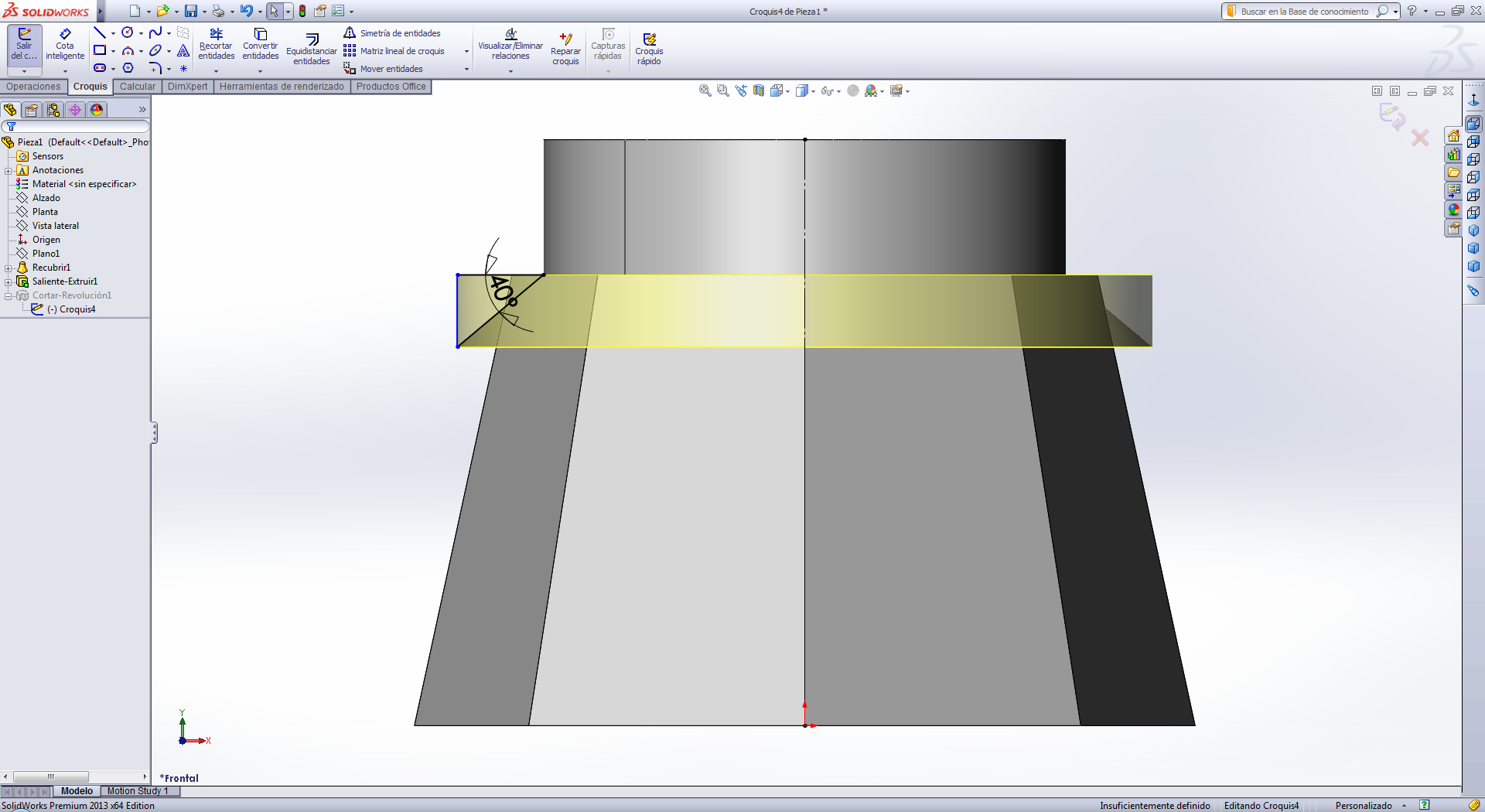1485x812 pixels.
Task: Click Mover entidades
Action: 384,68
